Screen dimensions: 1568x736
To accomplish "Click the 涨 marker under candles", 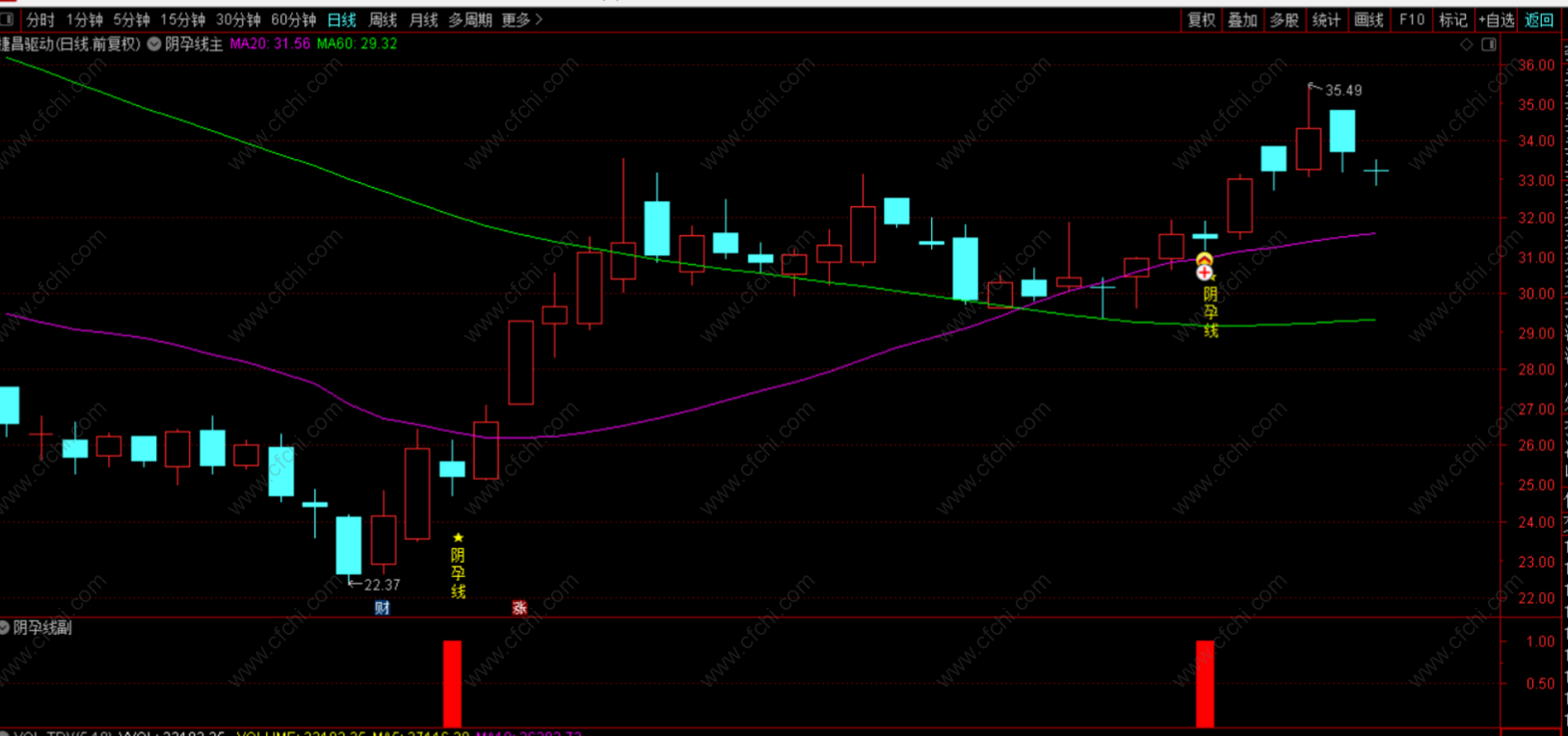I will pos(519,608).
